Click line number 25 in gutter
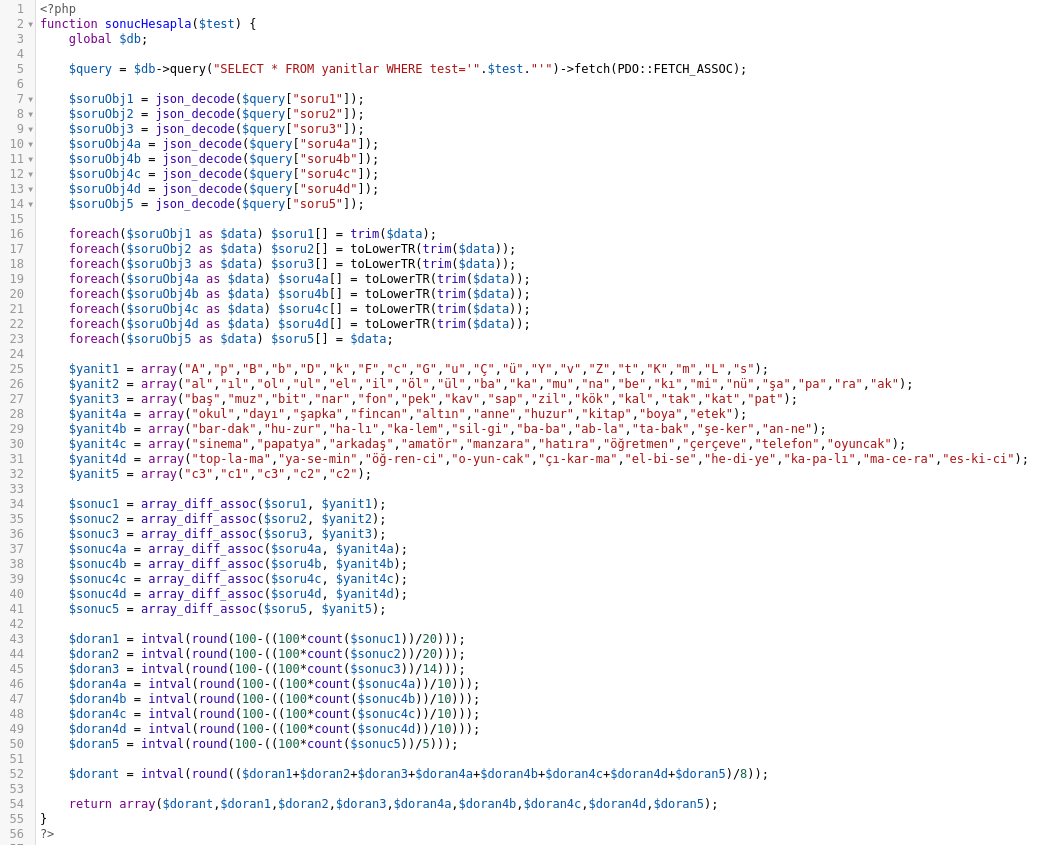Viewport: 1043px width, 845px height. (x=17, y=369)
